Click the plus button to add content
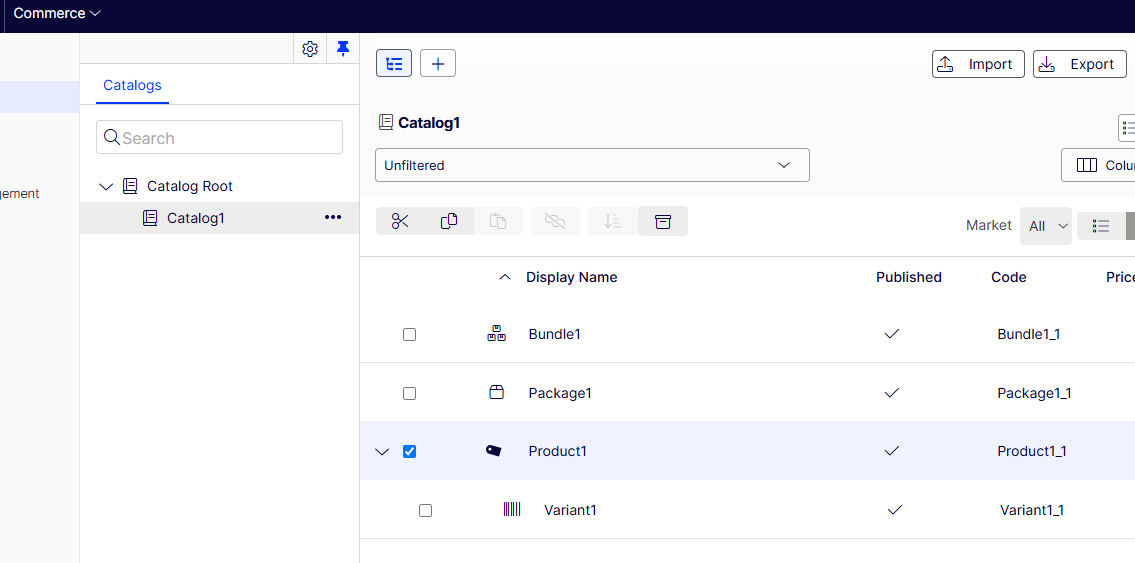This screenshot has width=1135, height=563. [x=438, y=64]
